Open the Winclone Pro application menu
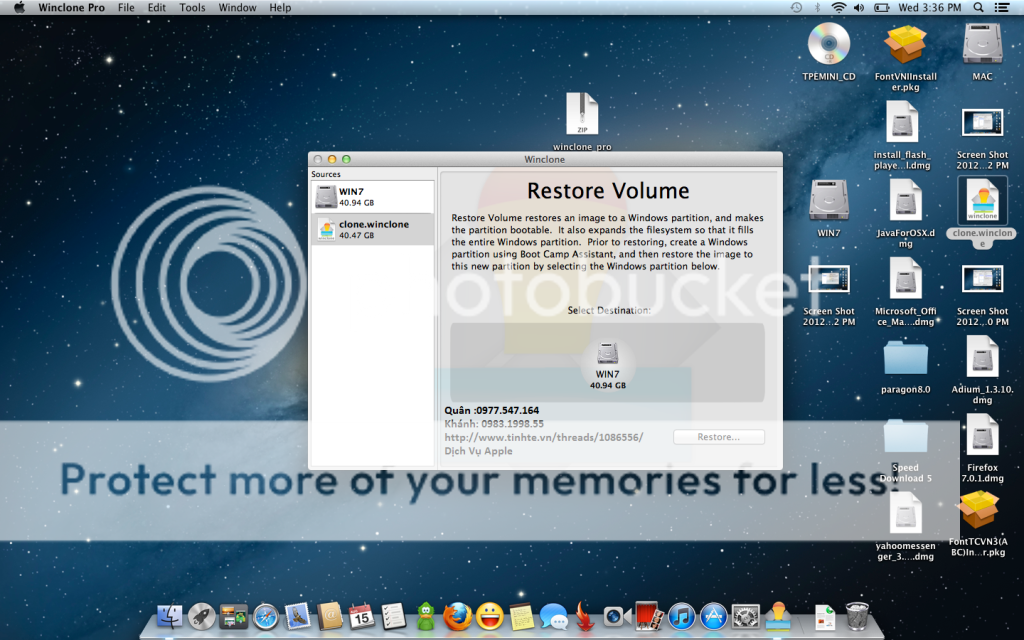This screenshot has width=1024, height=640. (71, 8)
